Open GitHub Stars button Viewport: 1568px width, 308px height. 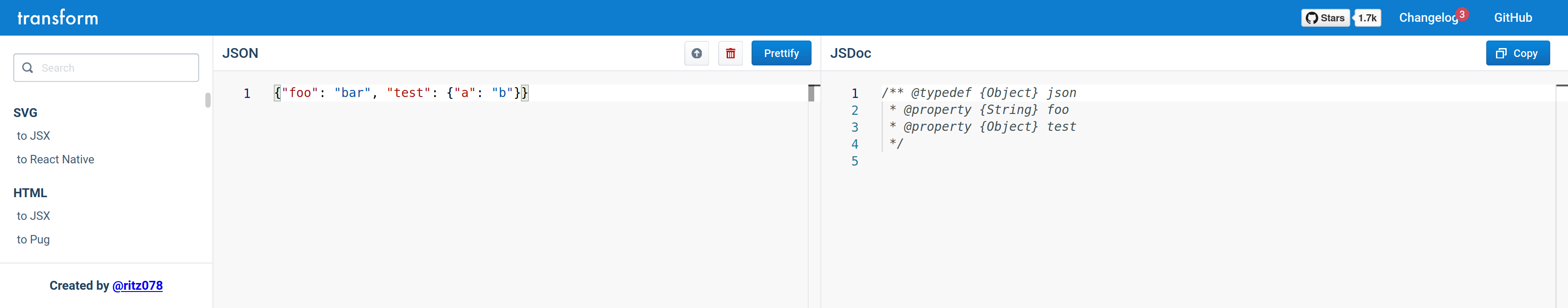point(1325,18)
